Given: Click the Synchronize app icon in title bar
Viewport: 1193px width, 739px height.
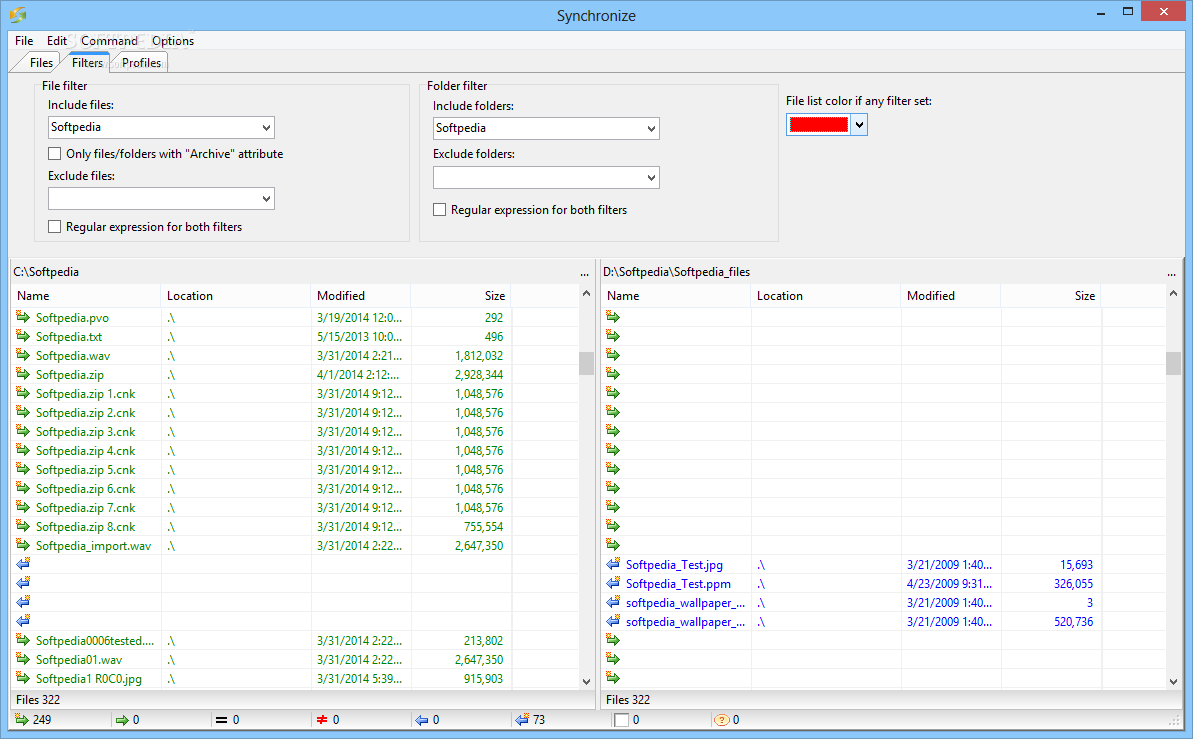Looking at the screenshot, I should [x=18, y=14].
